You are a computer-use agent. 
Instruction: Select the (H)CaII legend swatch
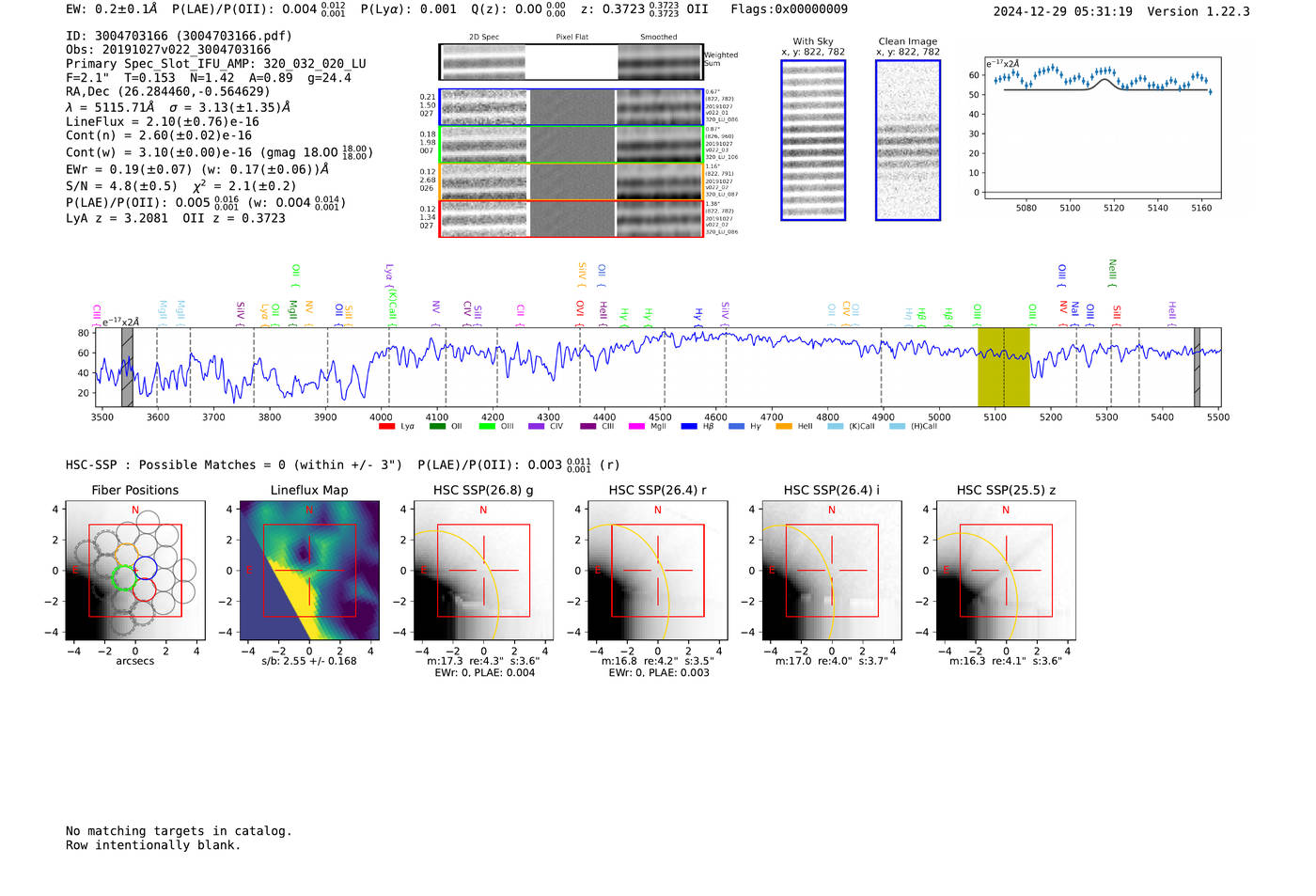(x=897, y=427)
